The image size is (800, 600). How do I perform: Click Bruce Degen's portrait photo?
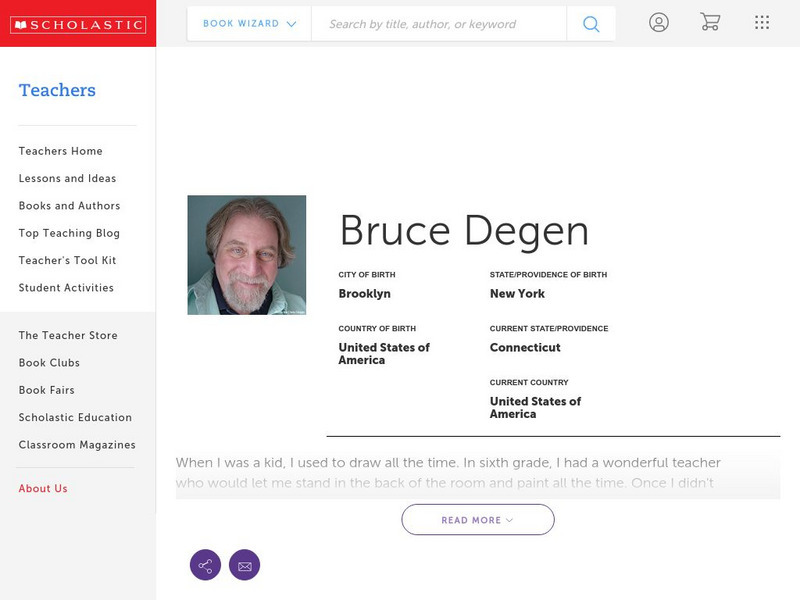click(x=248, y=254)
